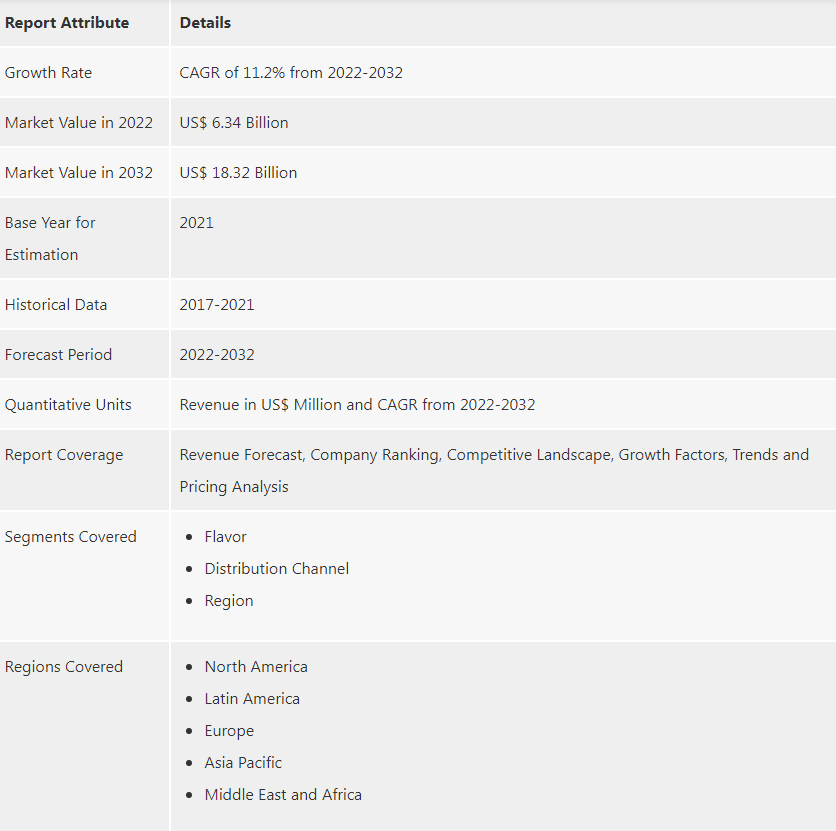This screenshot has height=831, width=836.
Task: Click the "Flavor" segment list item
Action: (225, 536)
